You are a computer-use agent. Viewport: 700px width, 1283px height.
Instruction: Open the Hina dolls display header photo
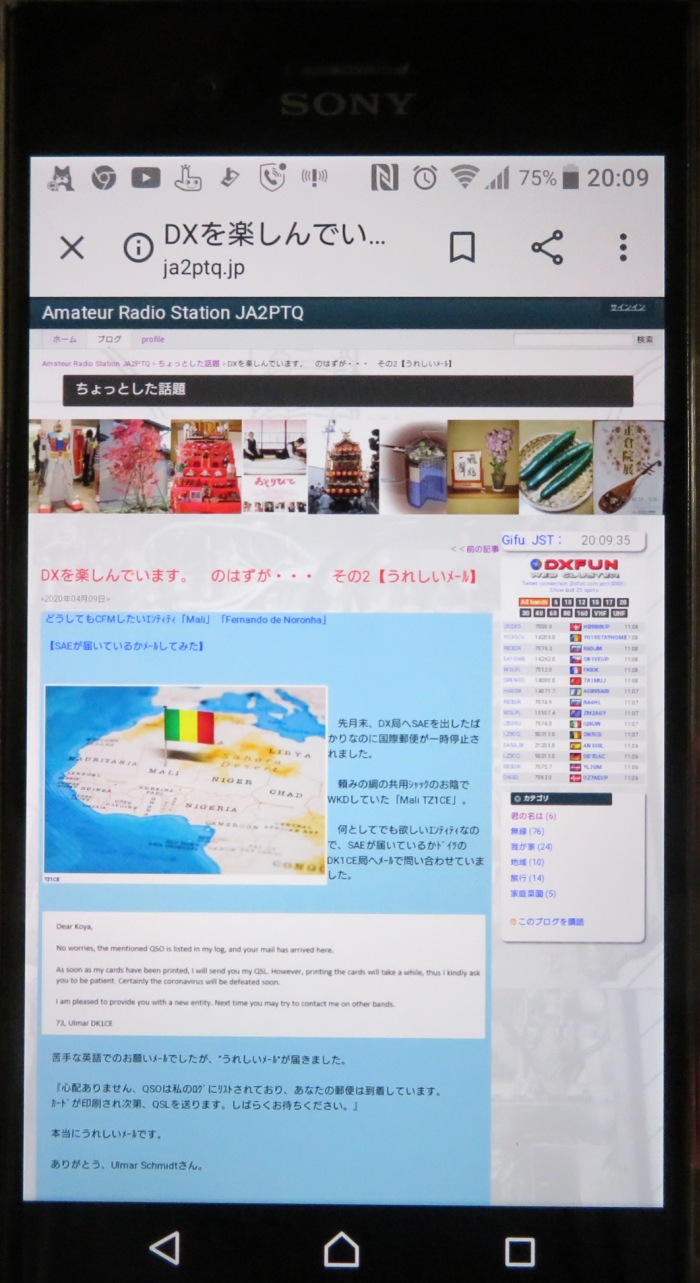[206, 466]
